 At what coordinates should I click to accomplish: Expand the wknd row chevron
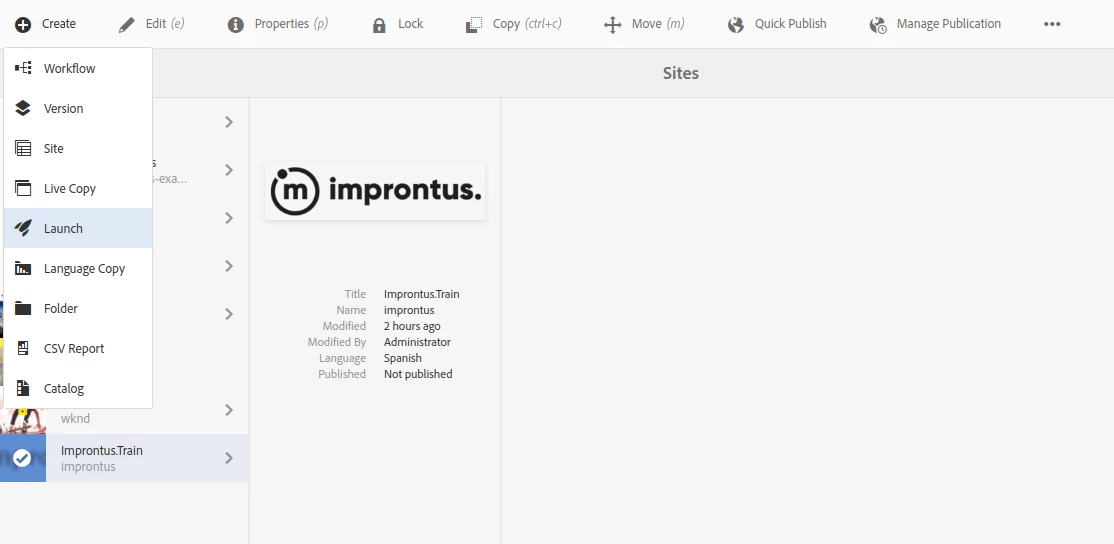click(229, 410)
